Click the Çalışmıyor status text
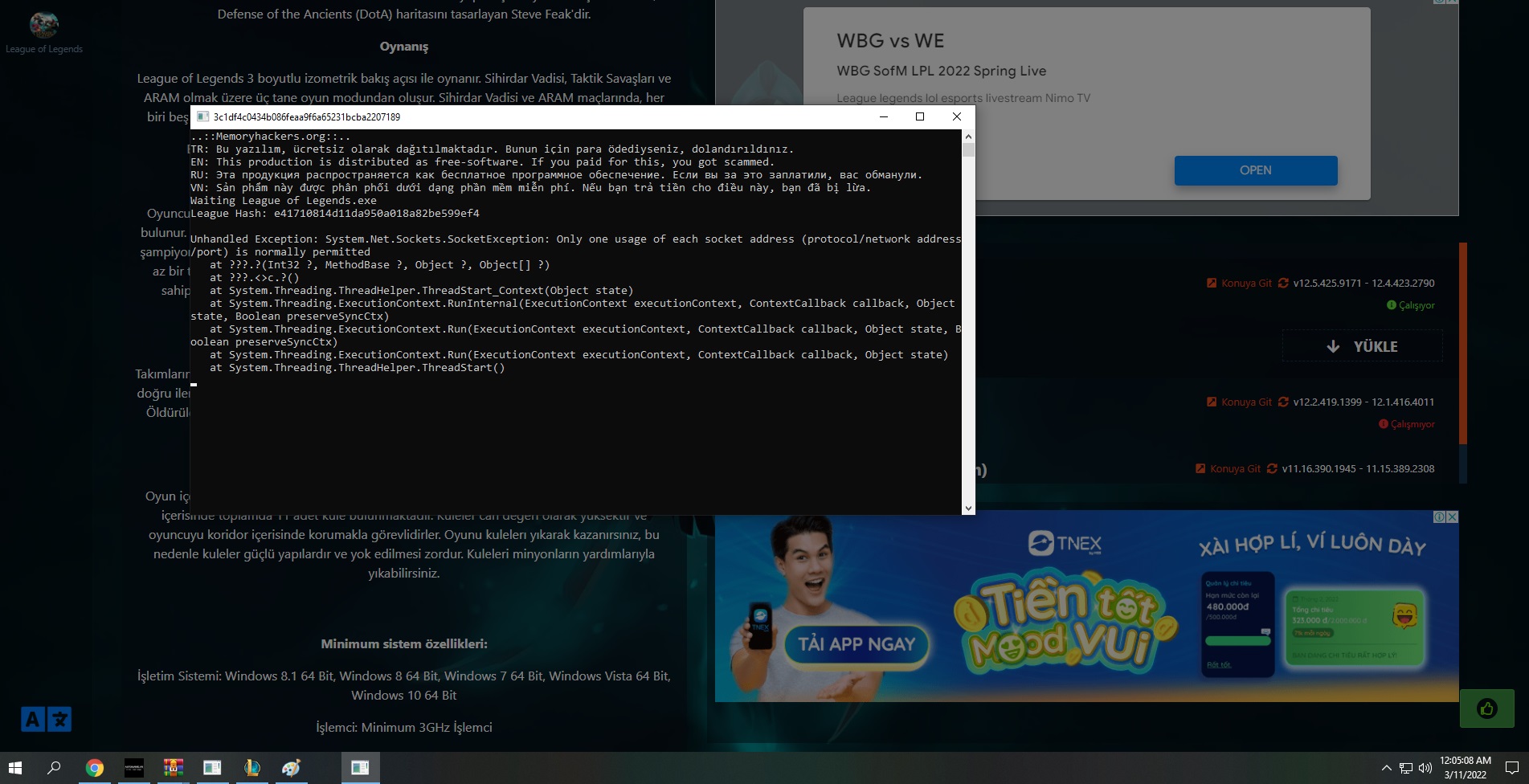 click(x=1412, y=424)
